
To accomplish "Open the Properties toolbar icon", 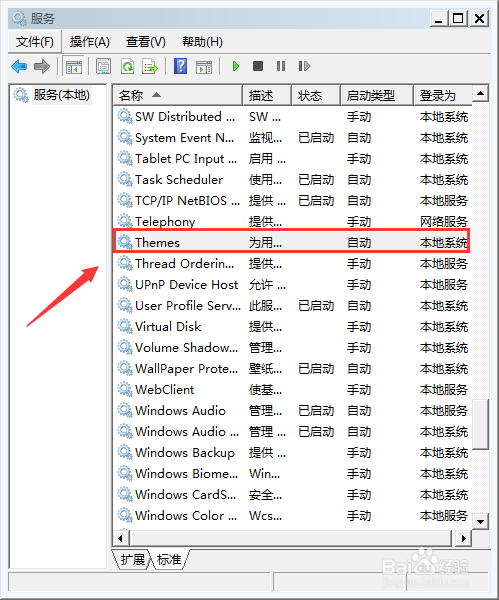I will pos(103,67).
